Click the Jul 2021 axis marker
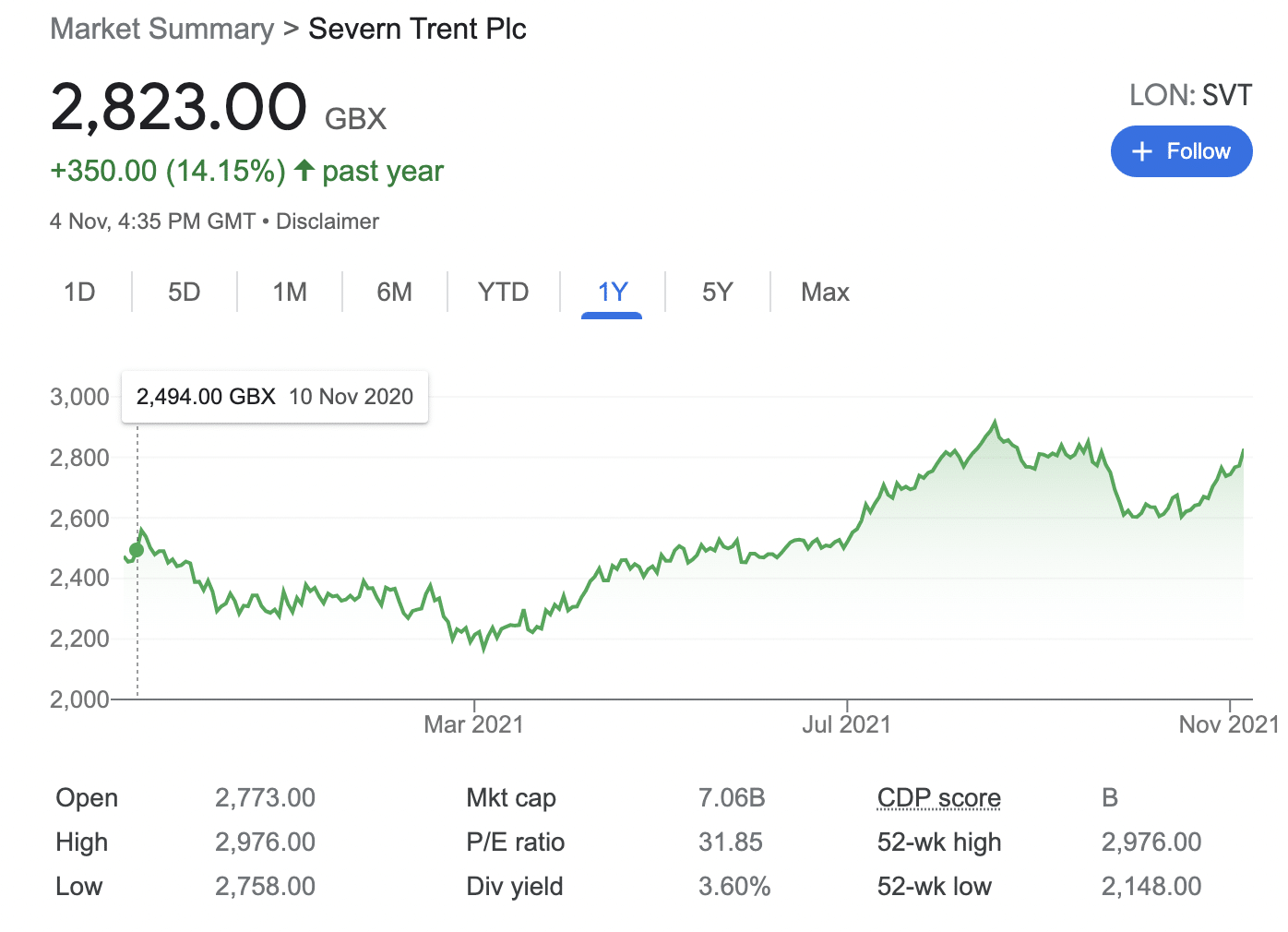Image resolution: width=1288 pixels, height=932 pixels. pyautogui.click(x=846, y=724)
